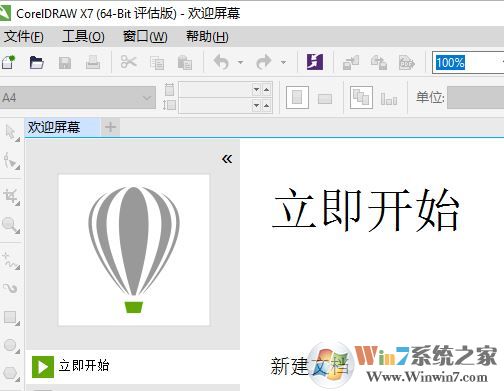Open a file with the folder icon
Viewport: 504px width, 391px height.
click(36, 62)
